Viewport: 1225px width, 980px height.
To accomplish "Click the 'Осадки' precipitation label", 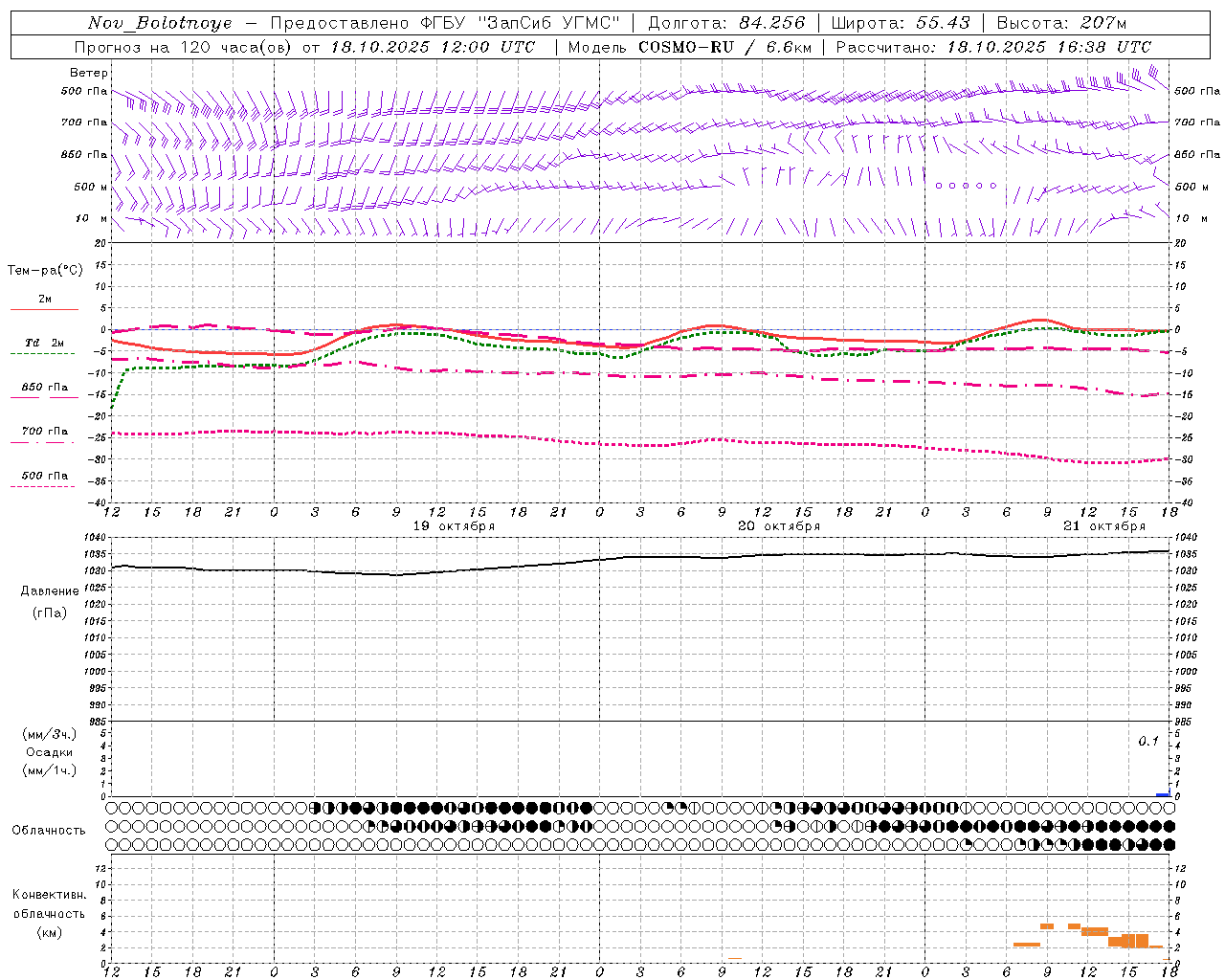I will click(50, 752).
